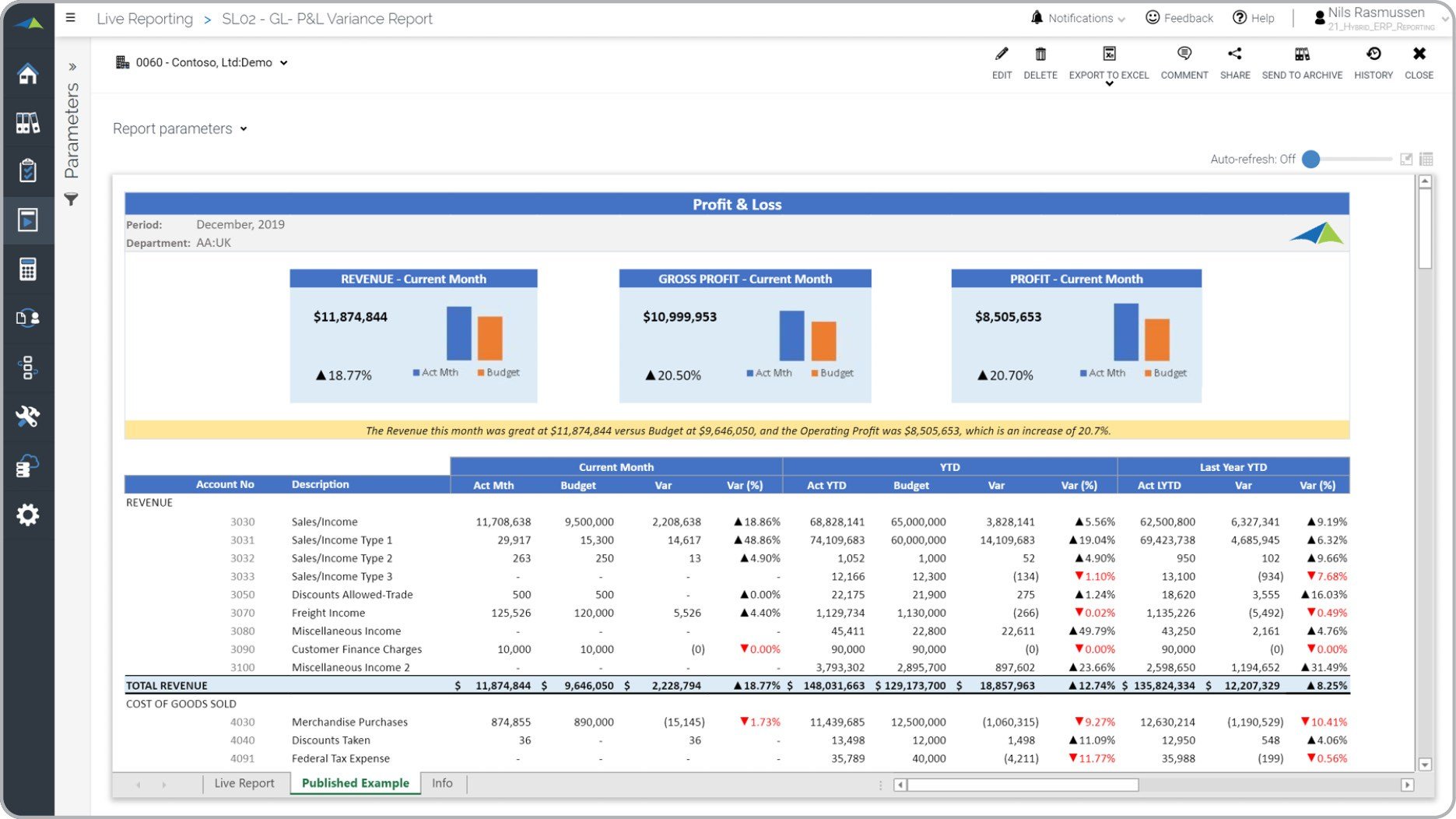
Task: Open the calculator icon in sidebar
Action: (28, 269)
